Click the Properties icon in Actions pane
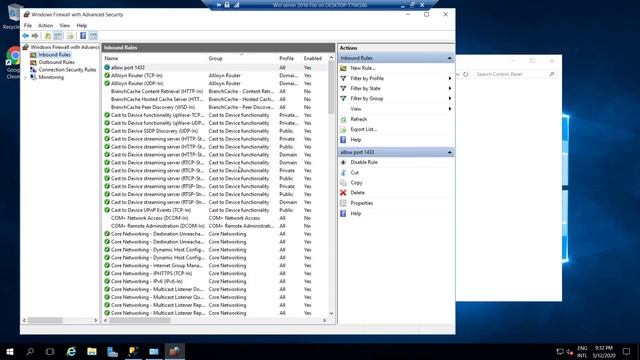The height and width of the screenshot is (360, 640). (343, 203)
